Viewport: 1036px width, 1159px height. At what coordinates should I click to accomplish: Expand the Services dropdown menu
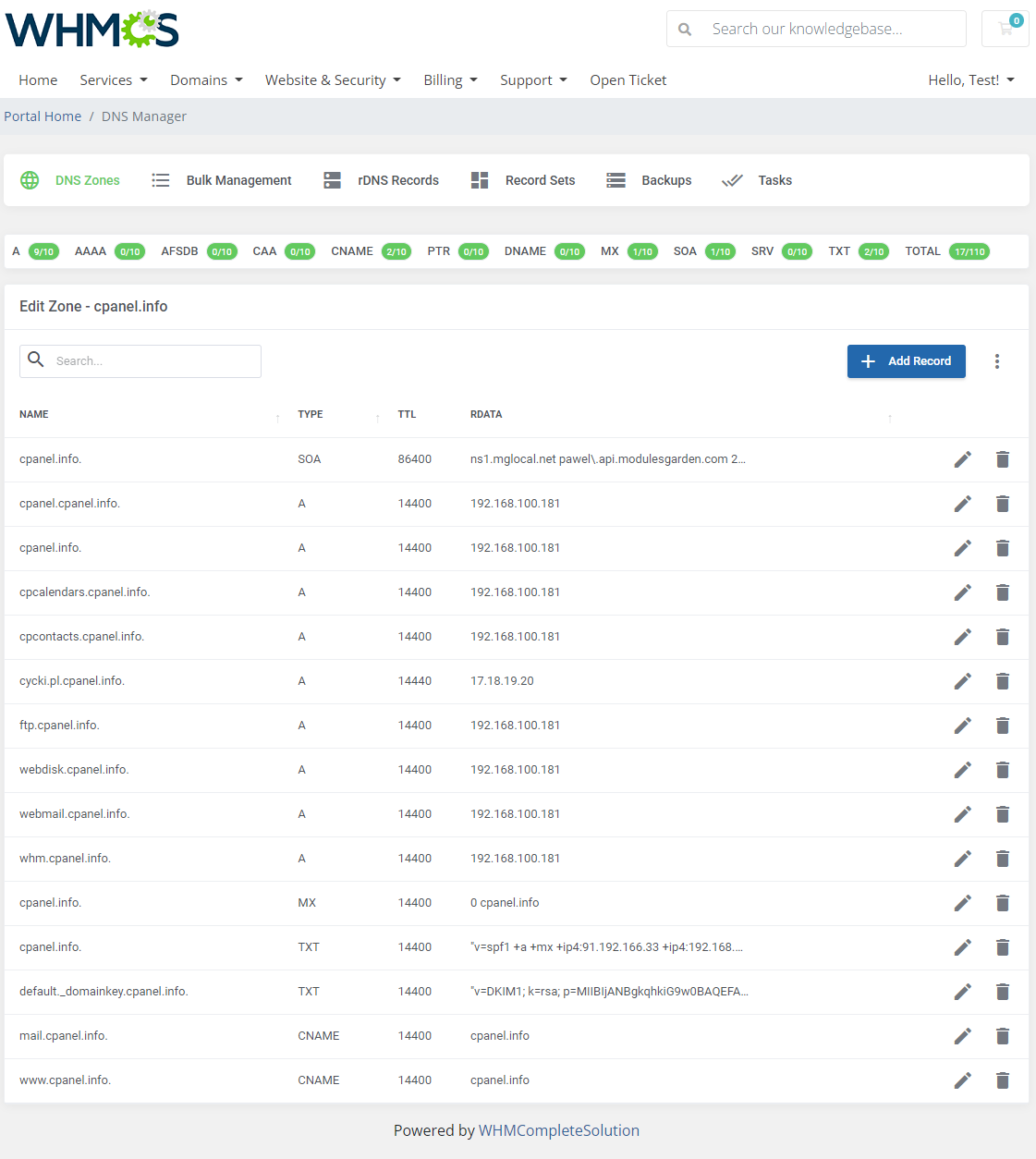pyautogui.click(x=114, y=80)
